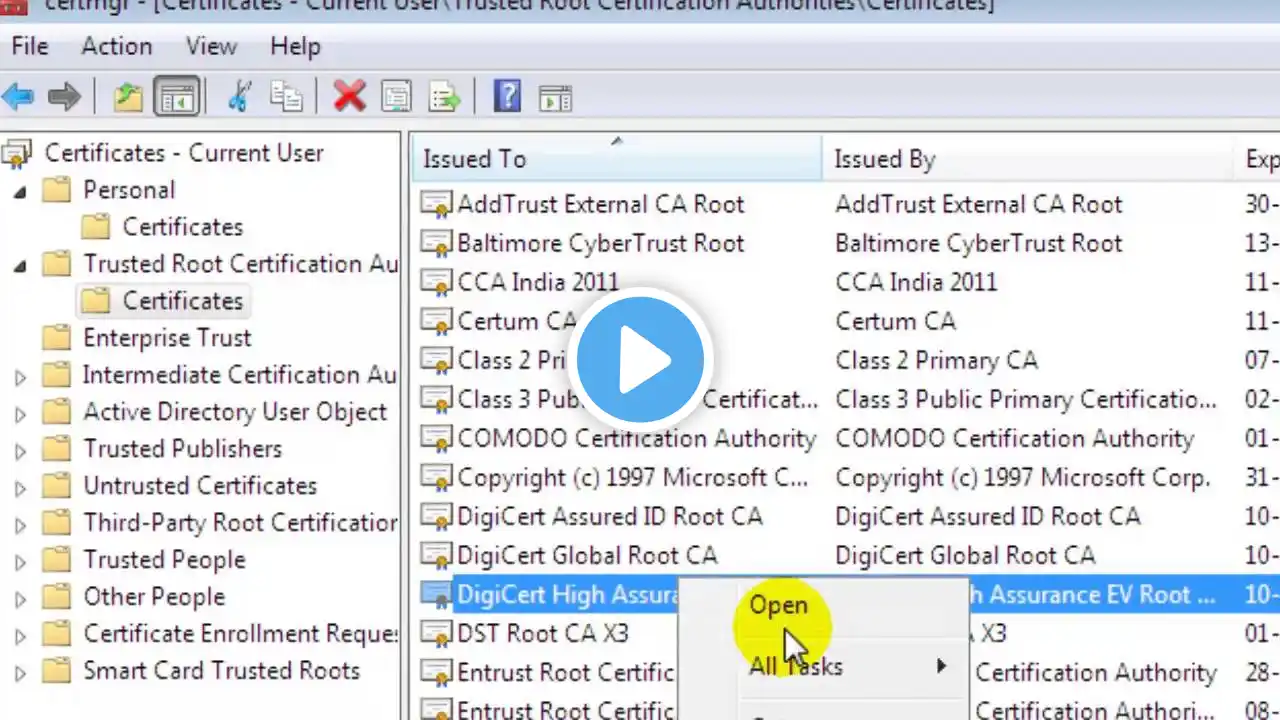Expand the Active Directory User Object node
1280x720 pixels.
(x=20, y=413)
